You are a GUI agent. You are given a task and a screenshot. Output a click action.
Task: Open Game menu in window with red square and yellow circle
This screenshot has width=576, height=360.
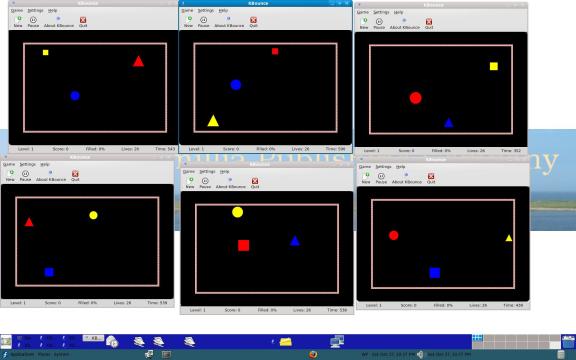(189, 172)
